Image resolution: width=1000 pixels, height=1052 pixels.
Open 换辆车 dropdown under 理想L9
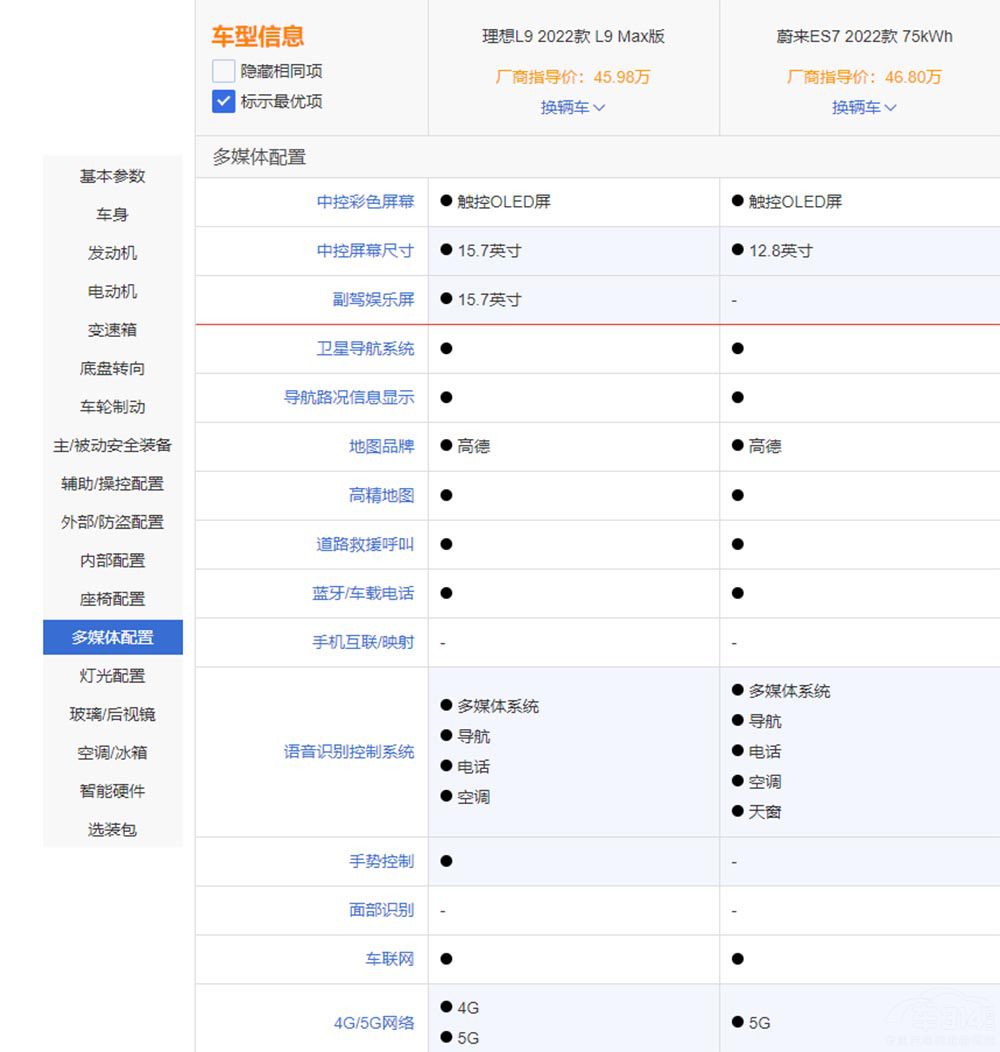pos(573,107)
